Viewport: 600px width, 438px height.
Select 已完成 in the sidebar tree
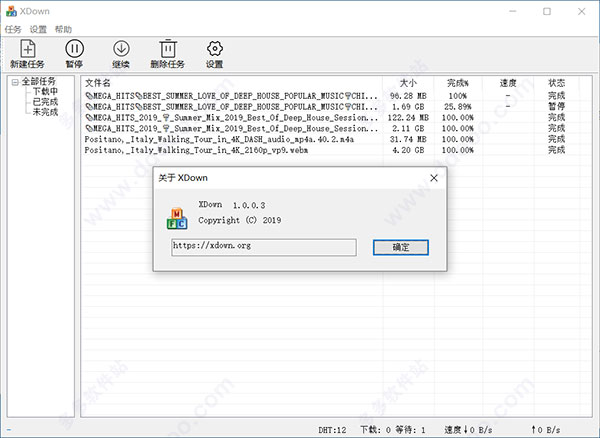point(45,102)
